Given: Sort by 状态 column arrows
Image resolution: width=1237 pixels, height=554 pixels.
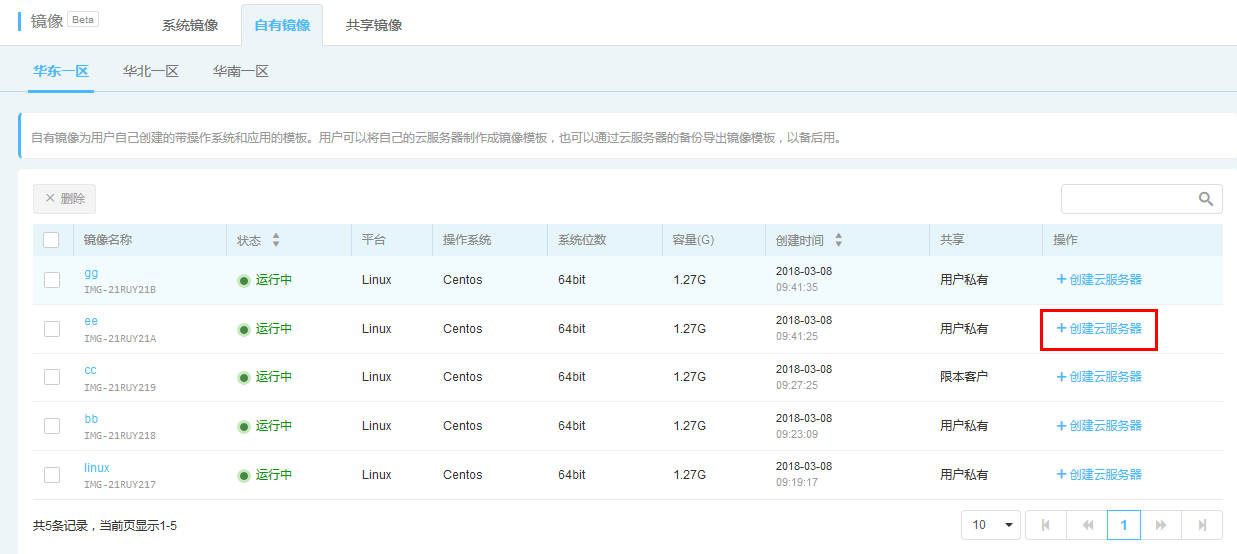Looking at the screenshot, I should (276, 240).
